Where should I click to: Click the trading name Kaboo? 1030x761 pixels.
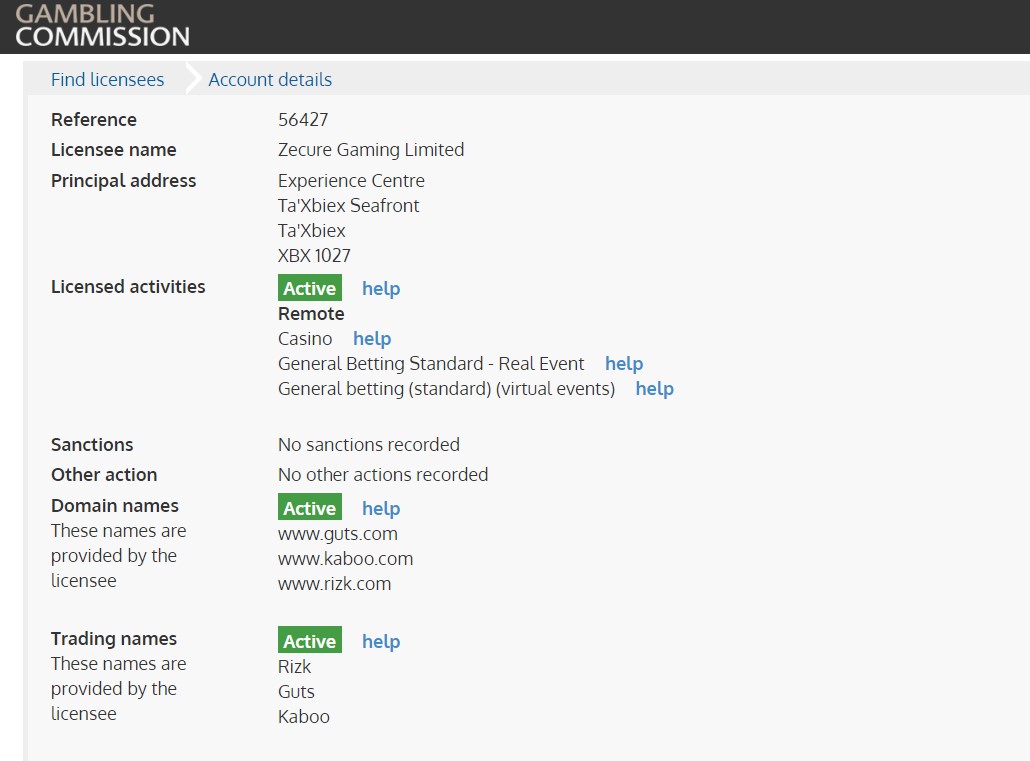coord(303,716)
